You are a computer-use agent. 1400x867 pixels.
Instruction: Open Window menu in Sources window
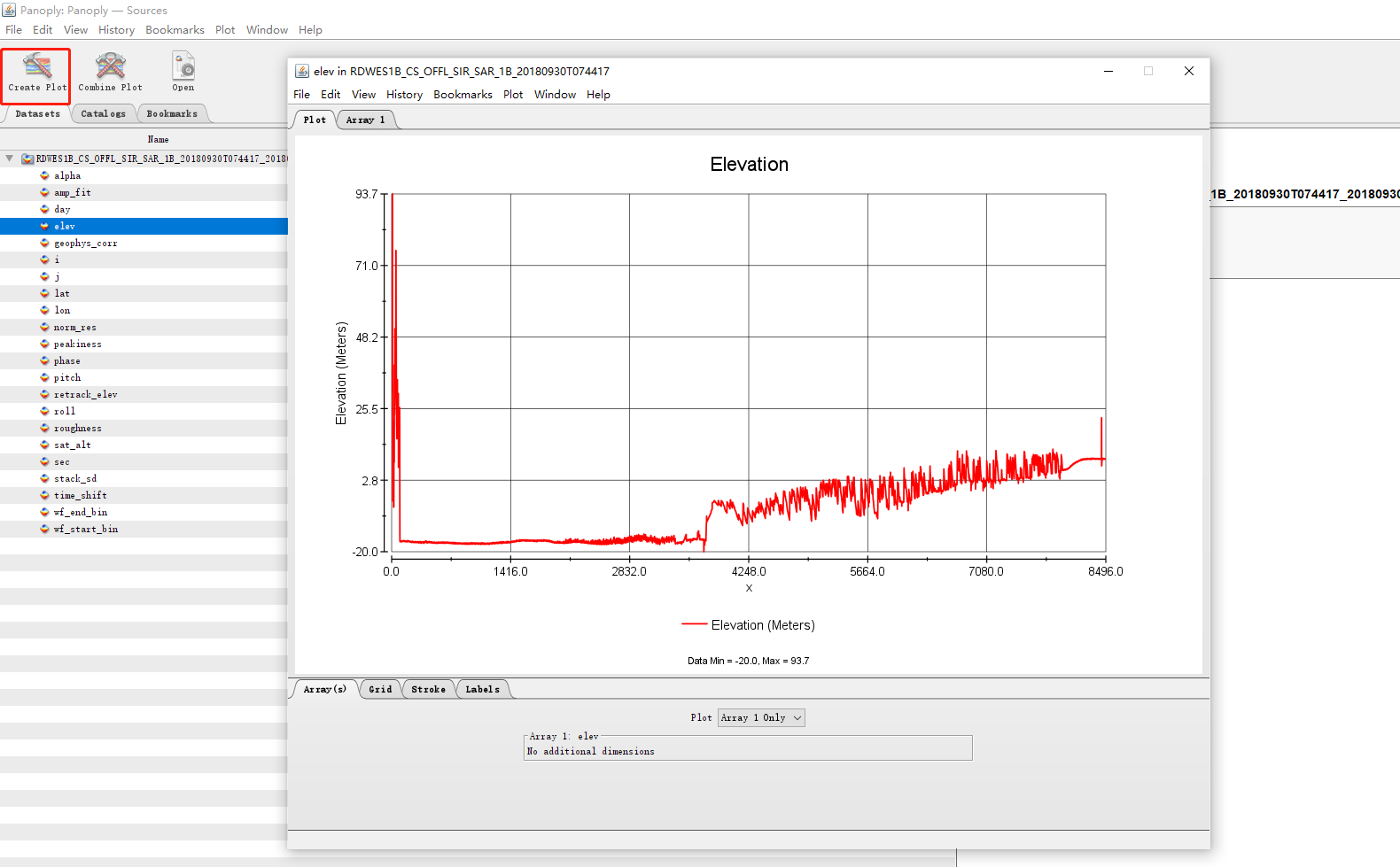(x=267, y=29)
